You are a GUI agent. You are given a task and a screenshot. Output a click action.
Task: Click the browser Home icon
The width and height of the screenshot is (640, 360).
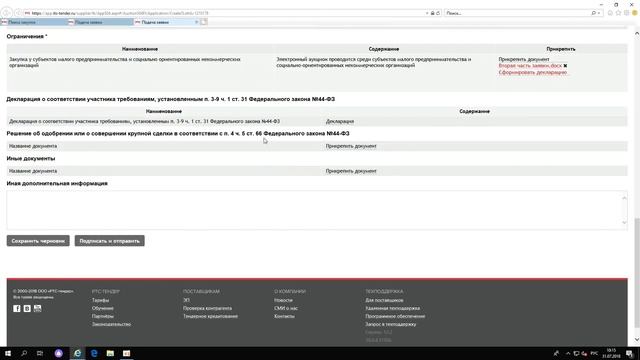tap(610, 13)
